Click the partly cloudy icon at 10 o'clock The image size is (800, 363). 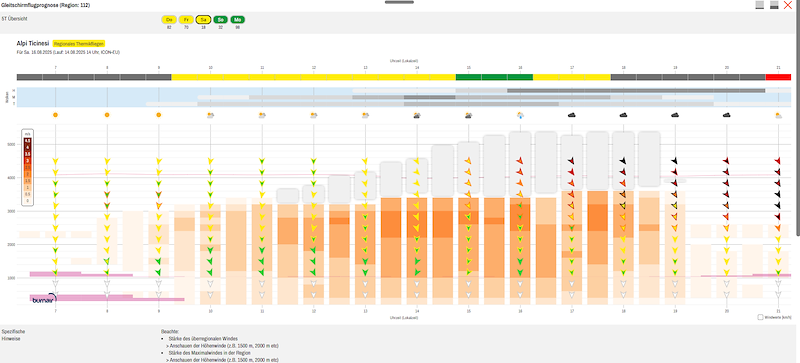point(210,115)
